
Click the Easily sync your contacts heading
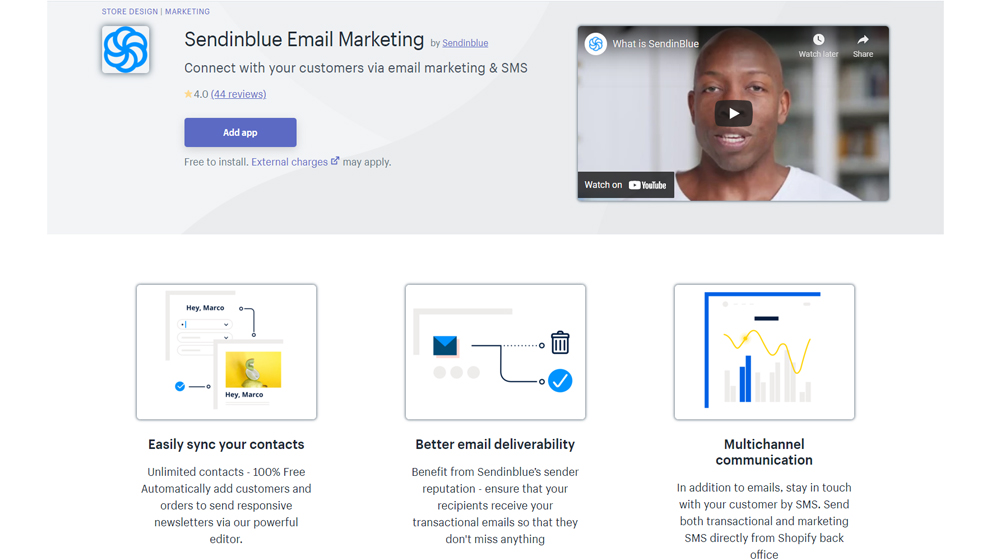(x=226, y=444)
